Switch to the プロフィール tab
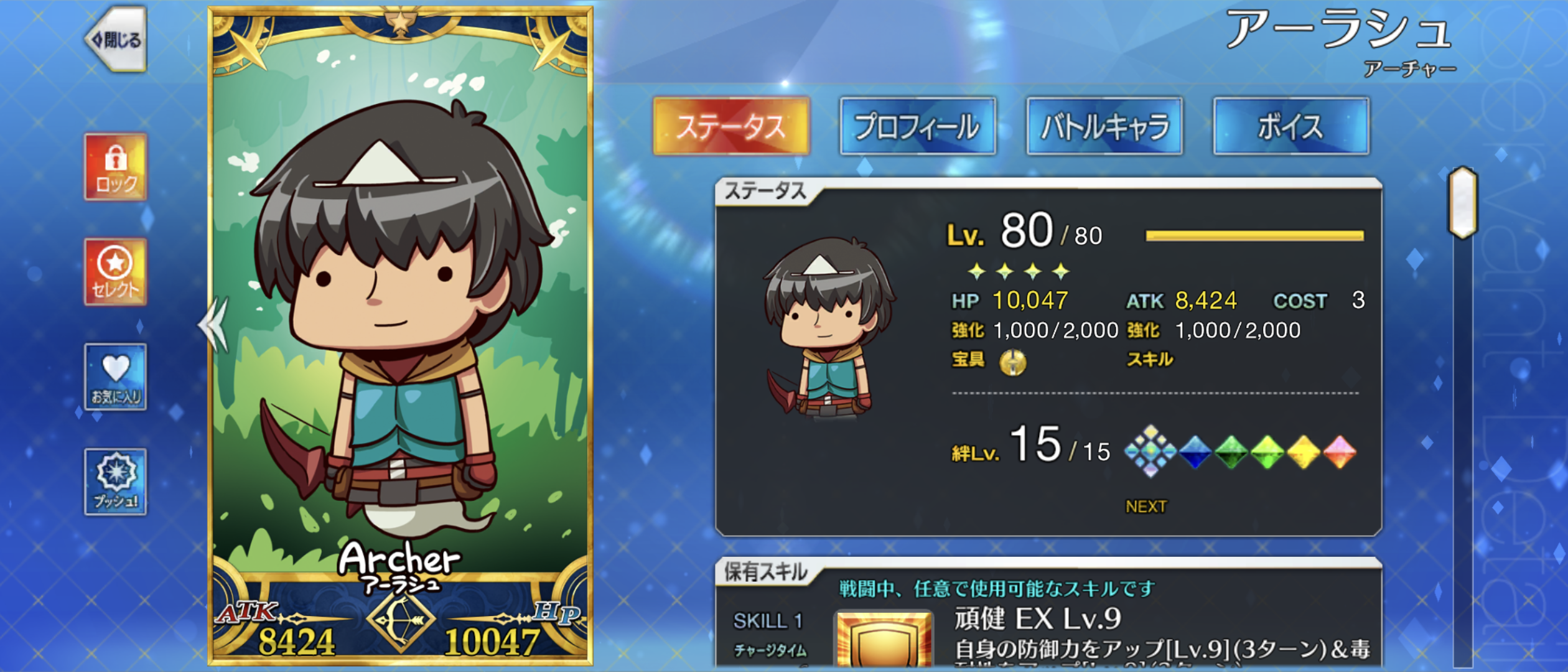This screenshot has height=672, width=1568. tap(918, 126)
